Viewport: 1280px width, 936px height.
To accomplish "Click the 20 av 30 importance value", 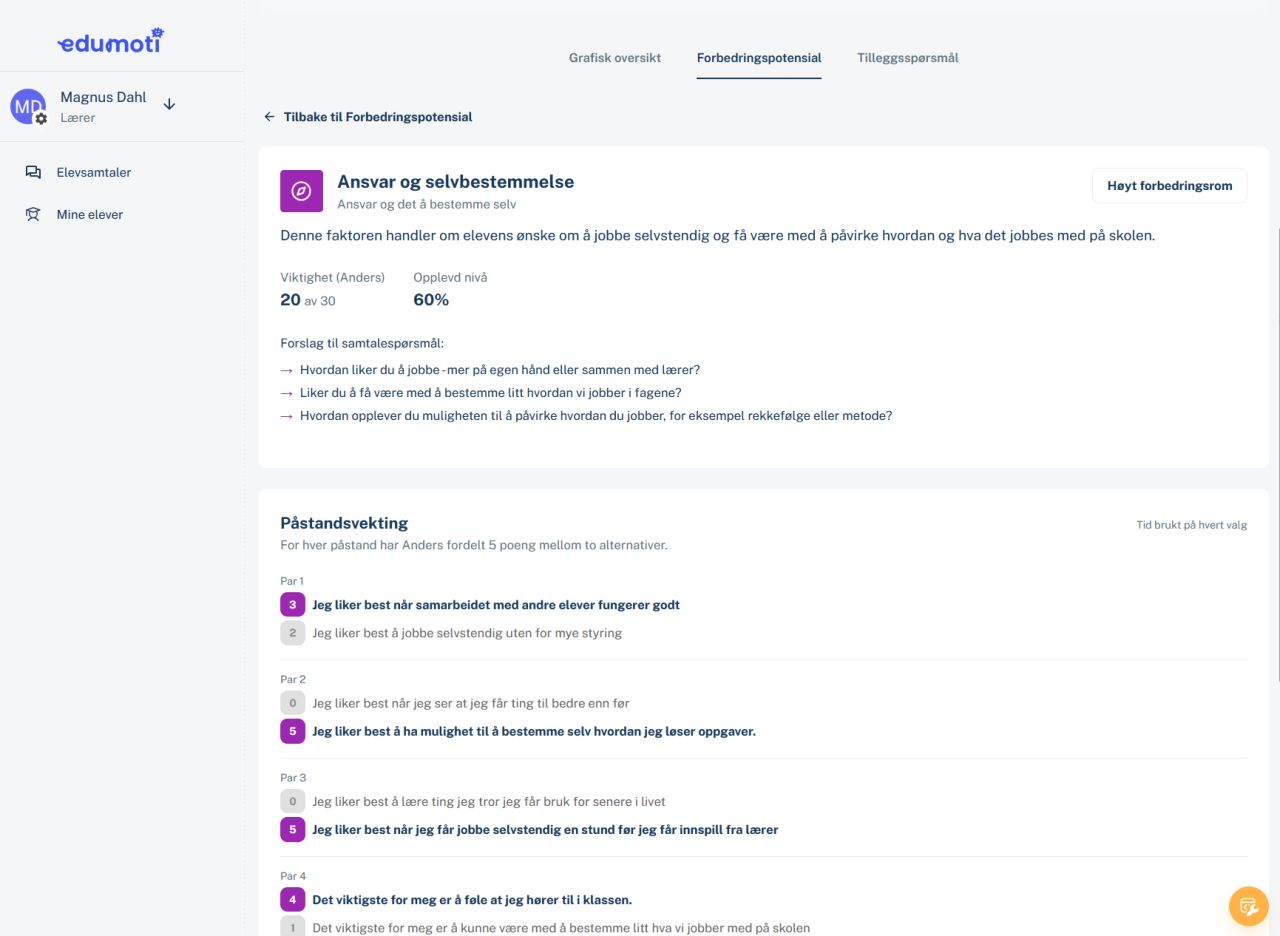I will point(308,300).
